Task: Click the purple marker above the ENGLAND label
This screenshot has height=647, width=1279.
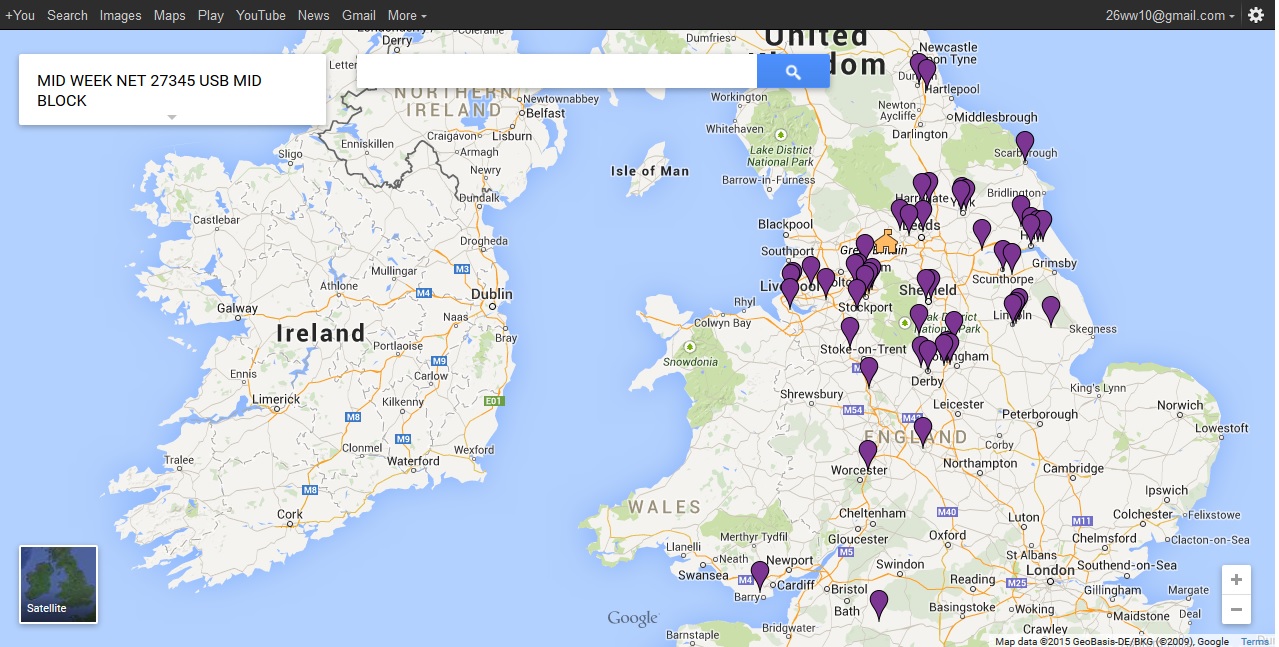Action: 923,432
